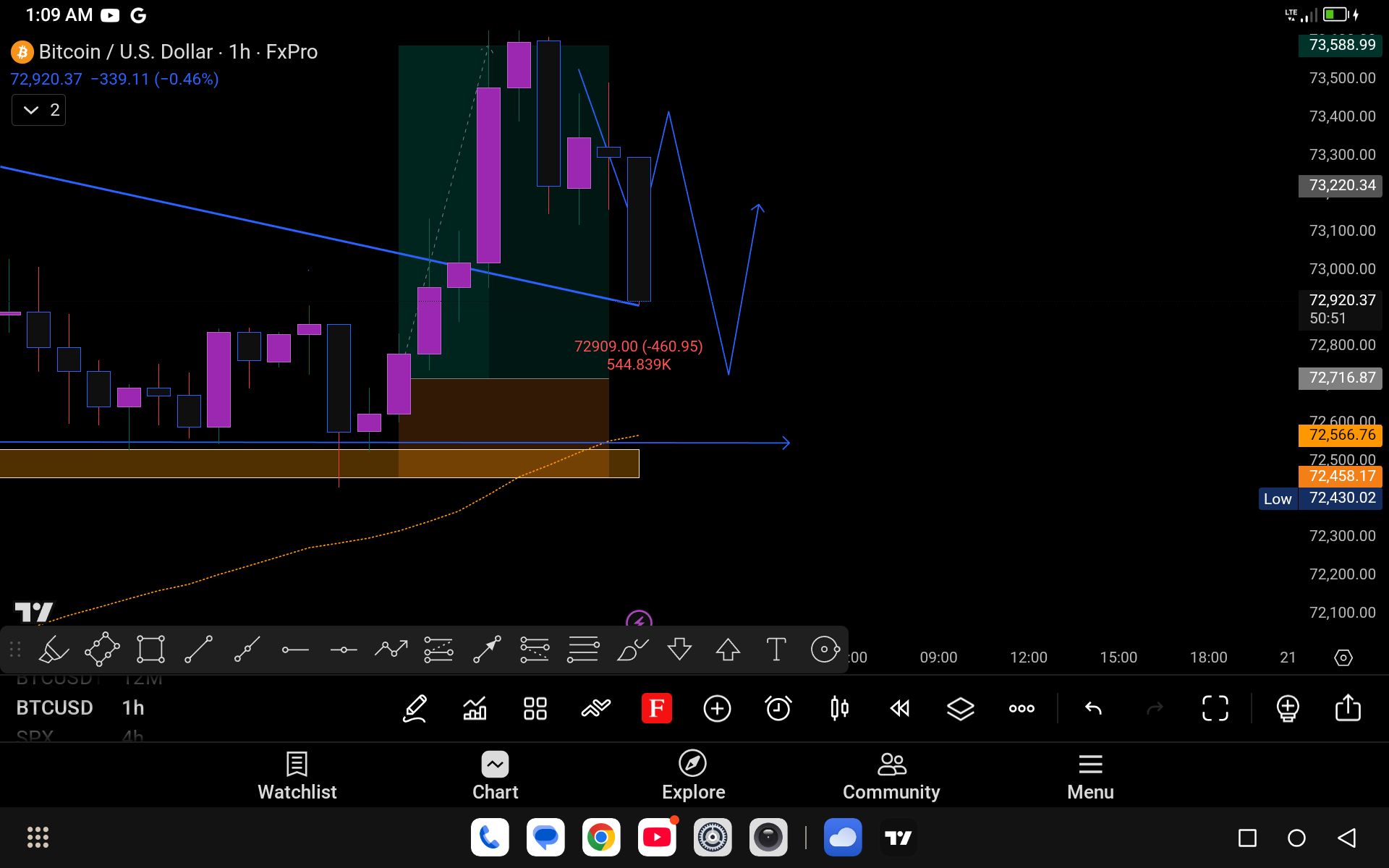
Task: Pick the Text annotation tool
Action: (x=776, y=650)
